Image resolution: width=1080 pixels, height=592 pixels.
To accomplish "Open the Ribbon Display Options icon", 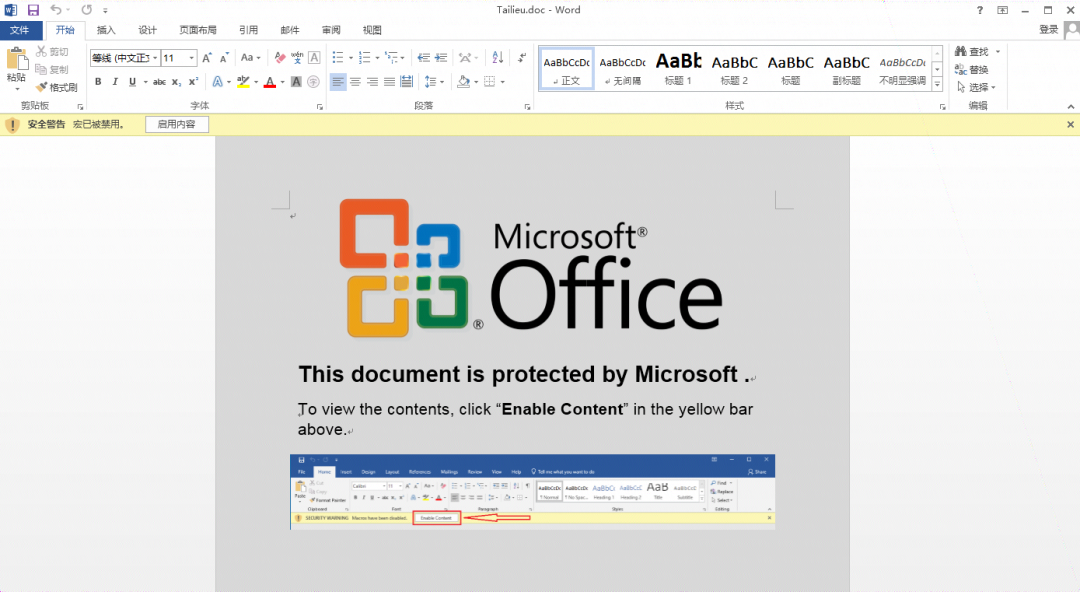I will click(1003, 10).
